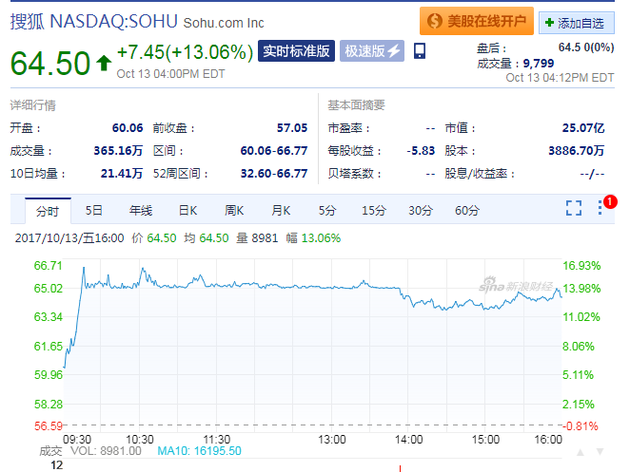Click the share capital 3886.70万
The image size is (630, 472).
[x=576, y=151]
